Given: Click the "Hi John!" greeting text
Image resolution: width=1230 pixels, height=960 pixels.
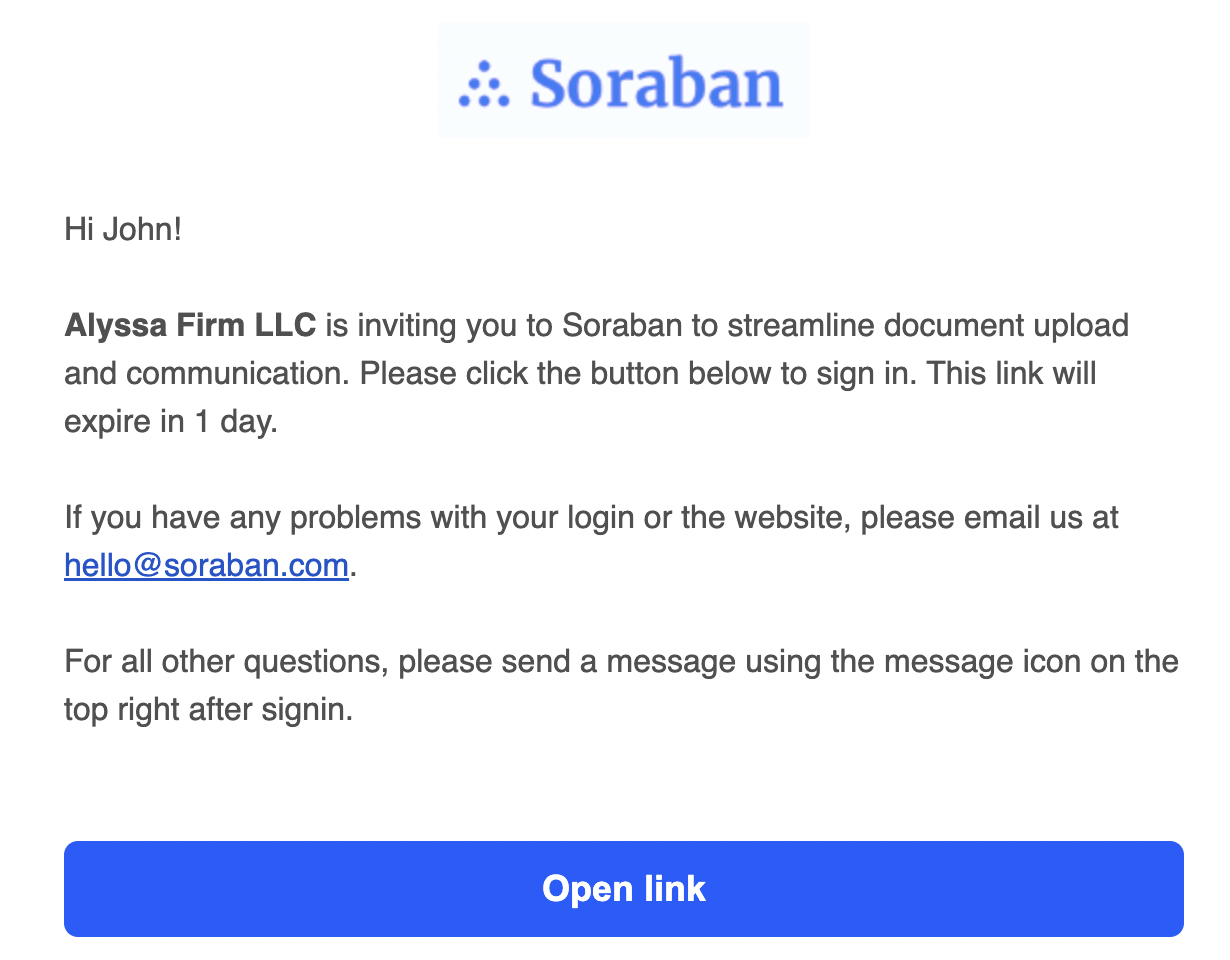Looking at the screenshot, I should 123,229.
